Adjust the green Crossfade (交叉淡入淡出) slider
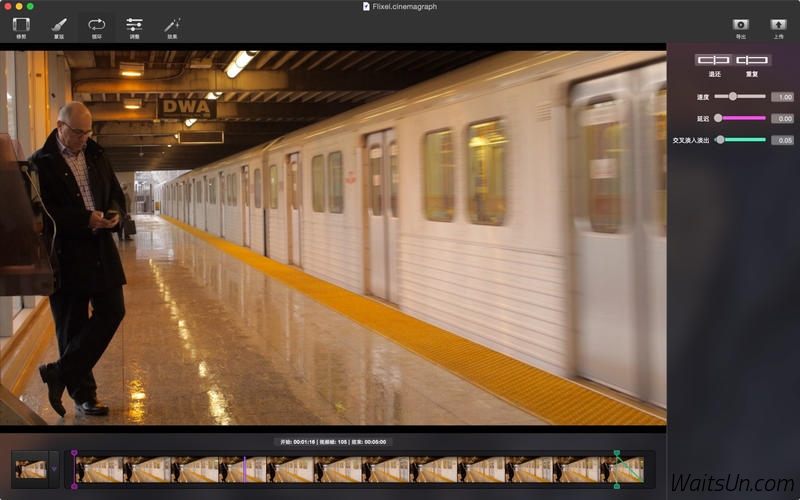Image resolution: width=800 pixels, height=500 pixels. point(740,140)
